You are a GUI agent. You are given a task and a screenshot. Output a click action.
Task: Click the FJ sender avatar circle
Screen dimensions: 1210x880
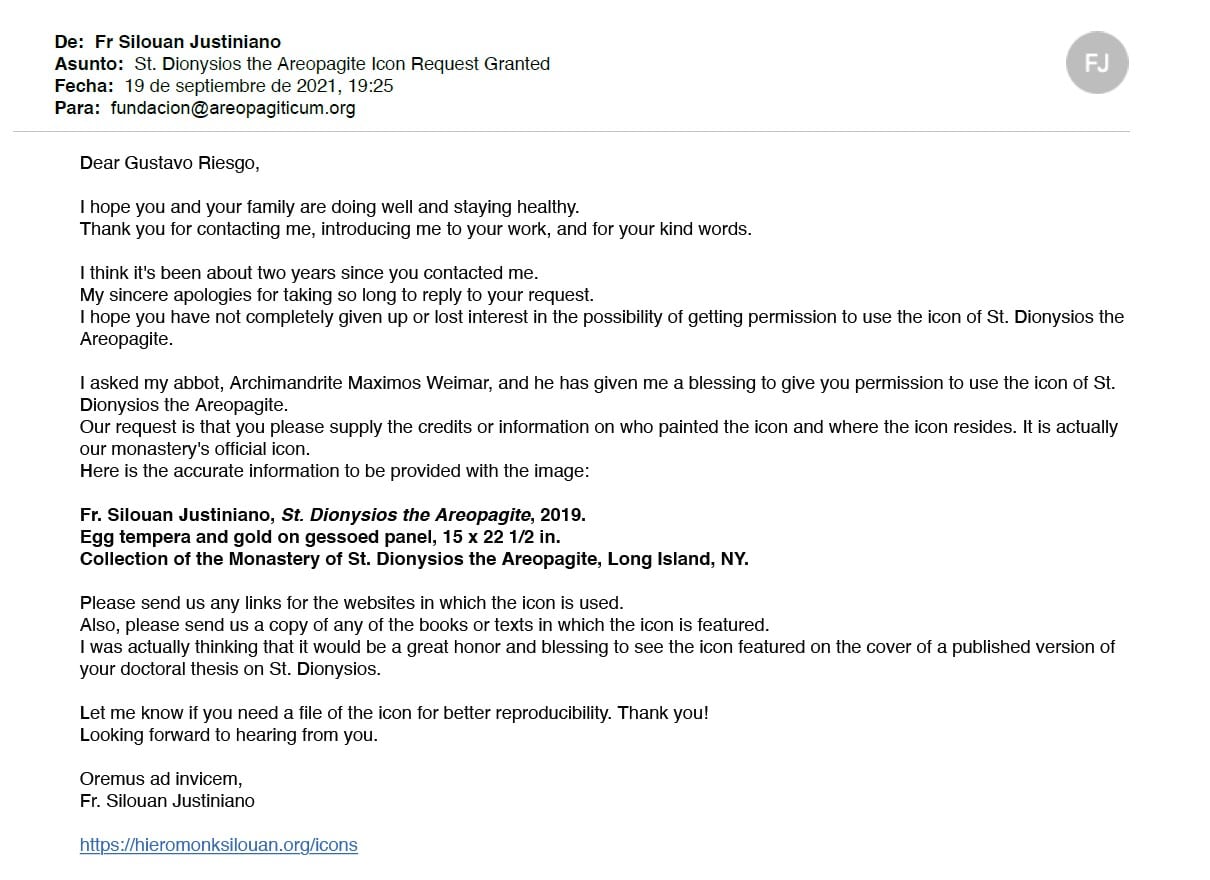coord(1097,63)
